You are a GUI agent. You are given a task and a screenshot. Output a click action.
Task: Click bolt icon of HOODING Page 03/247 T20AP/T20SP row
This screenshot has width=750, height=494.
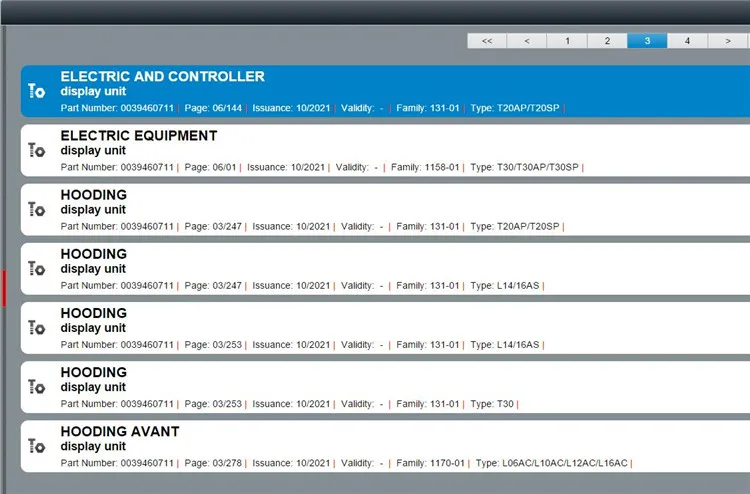click(x=36, y=209)
